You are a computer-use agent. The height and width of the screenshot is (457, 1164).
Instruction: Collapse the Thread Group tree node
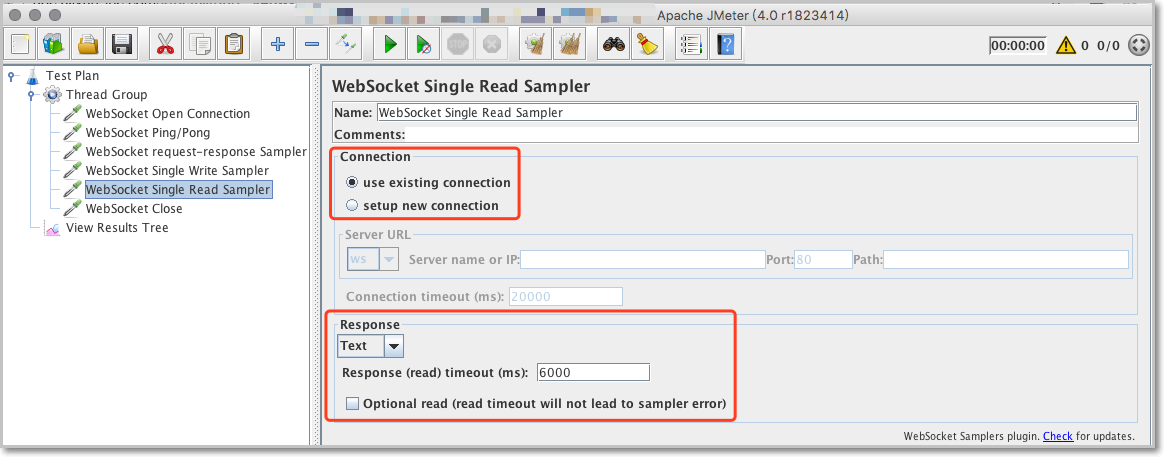point(31,95)
